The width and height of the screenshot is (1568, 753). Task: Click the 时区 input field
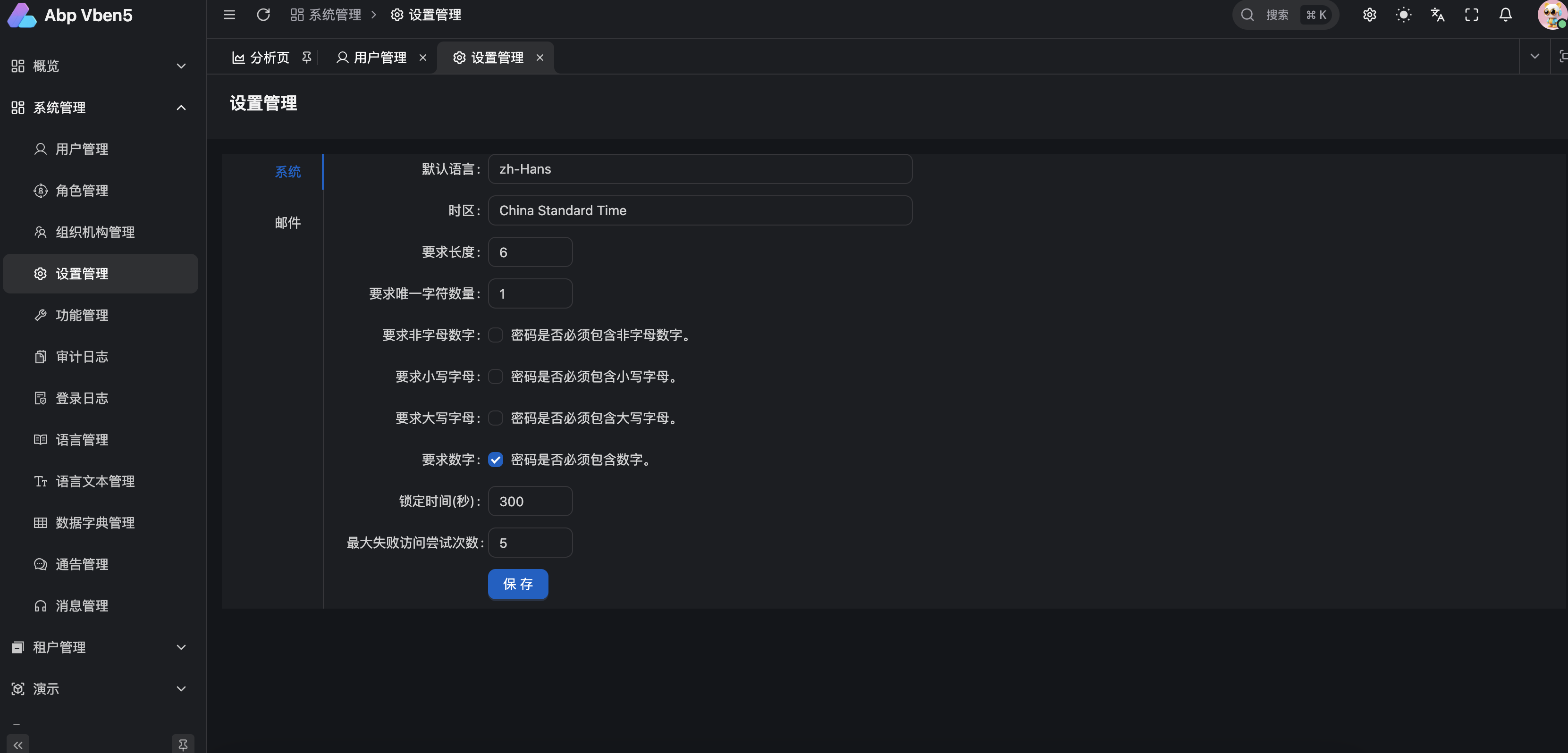point(700,210)
